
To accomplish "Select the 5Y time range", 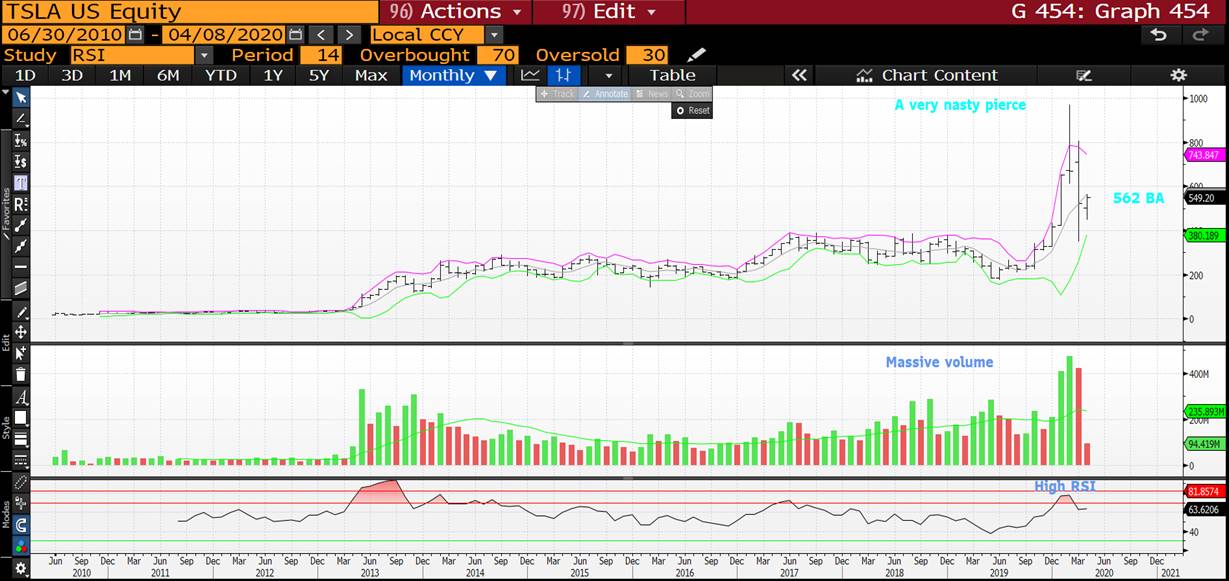I will pos(319,75).
